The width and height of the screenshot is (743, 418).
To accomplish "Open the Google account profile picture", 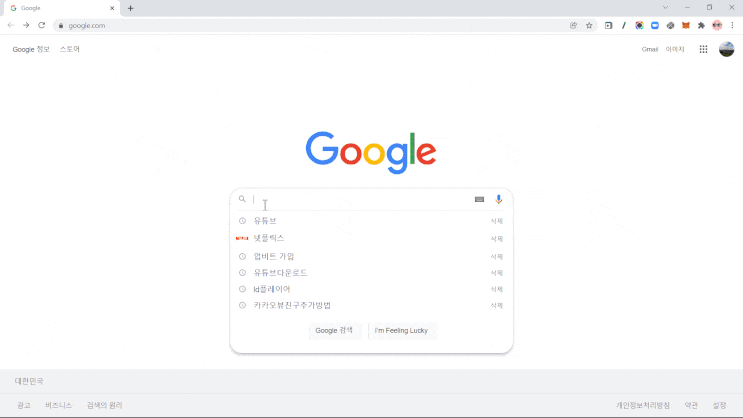I will coord(726,49).
